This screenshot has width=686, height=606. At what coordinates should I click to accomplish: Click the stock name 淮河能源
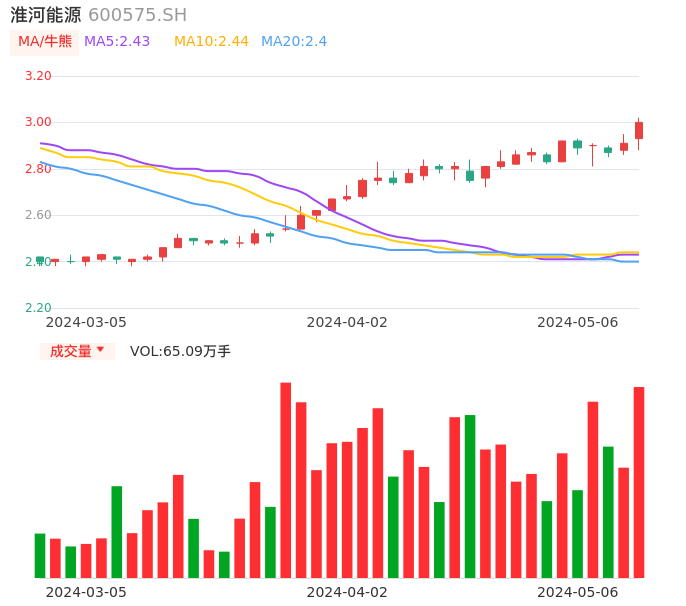coord(46,15)
